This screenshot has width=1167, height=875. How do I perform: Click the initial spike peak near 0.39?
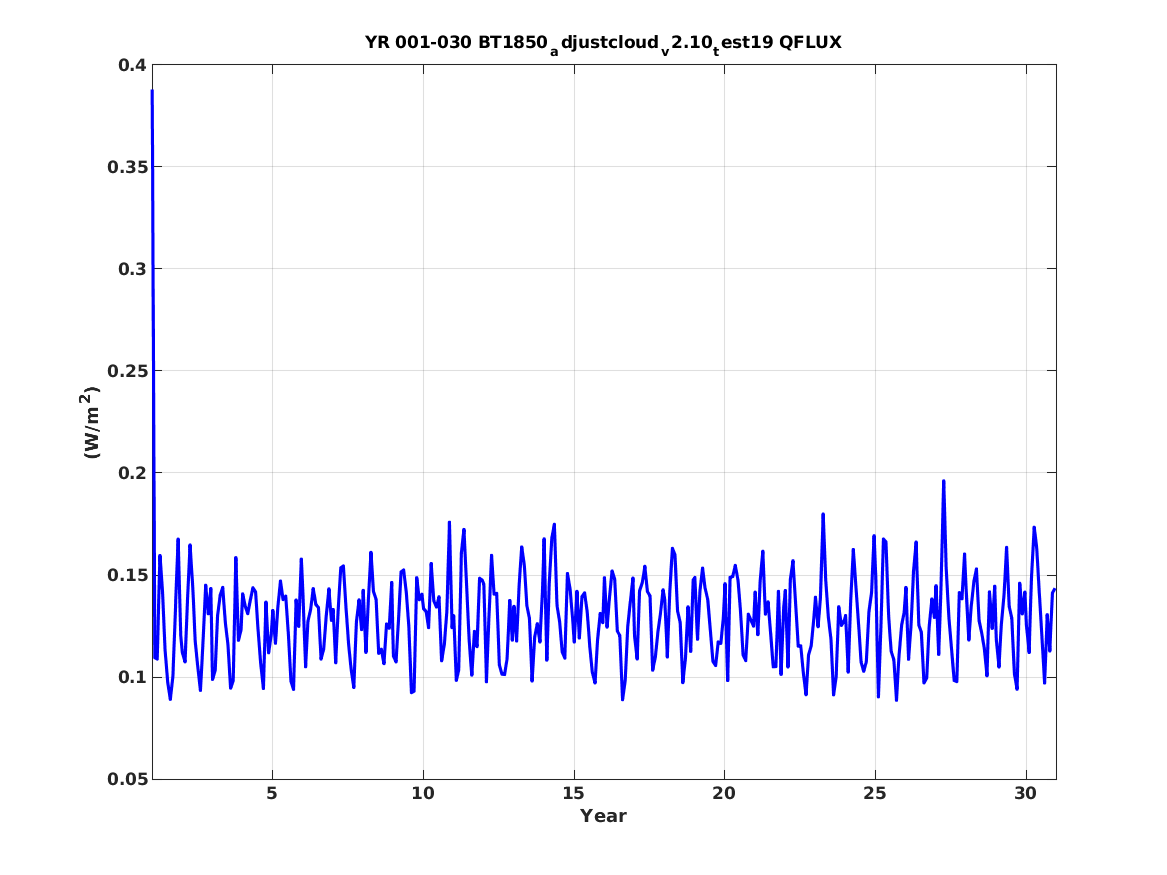click(152, 92)
